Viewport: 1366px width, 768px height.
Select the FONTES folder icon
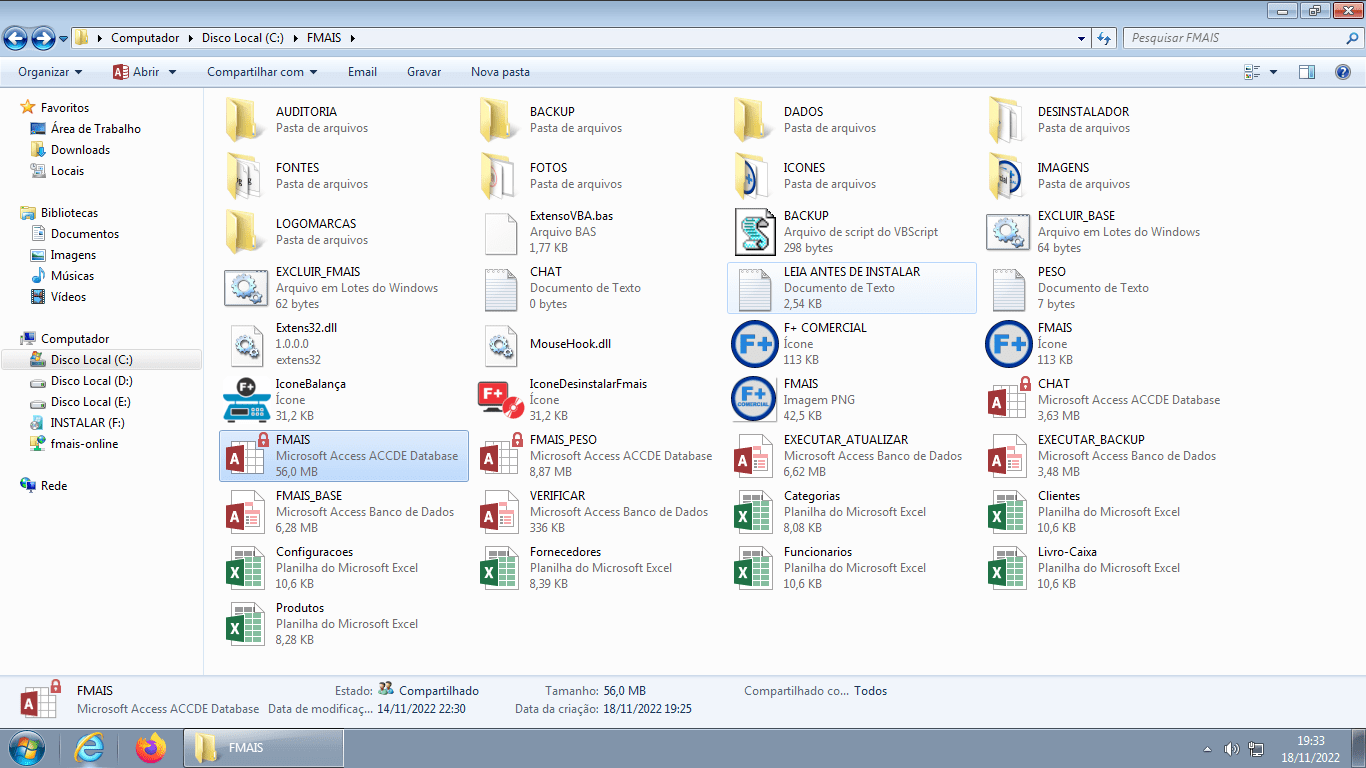pos(244,176)
